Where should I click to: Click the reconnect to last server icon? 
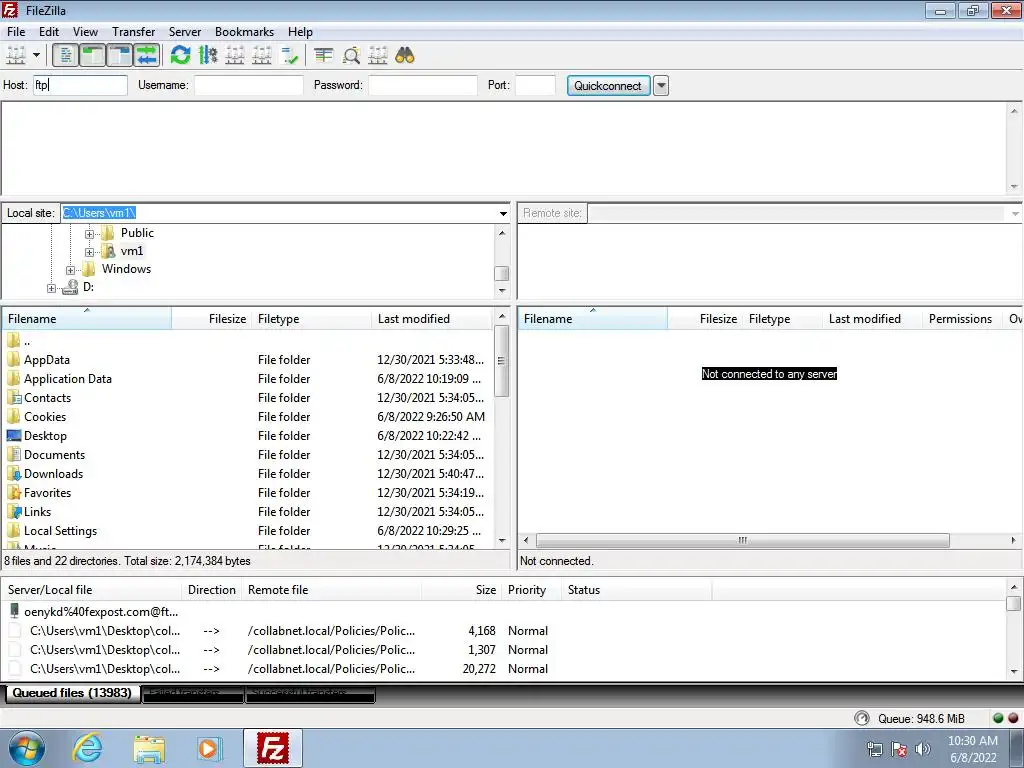[x=289, y=56]
